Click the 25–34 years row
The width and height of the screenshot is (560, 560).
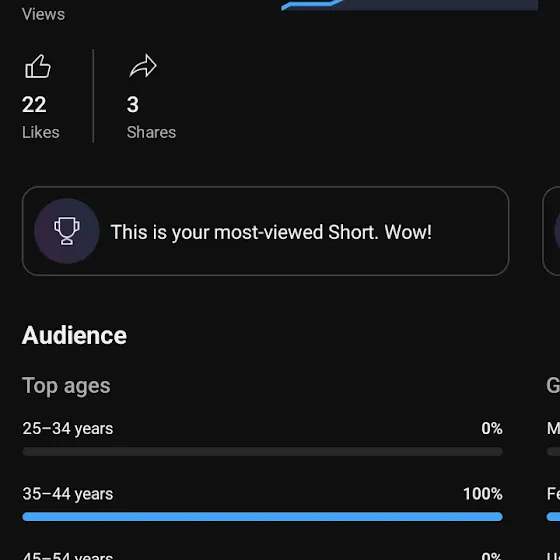click(x=262, y=438)
